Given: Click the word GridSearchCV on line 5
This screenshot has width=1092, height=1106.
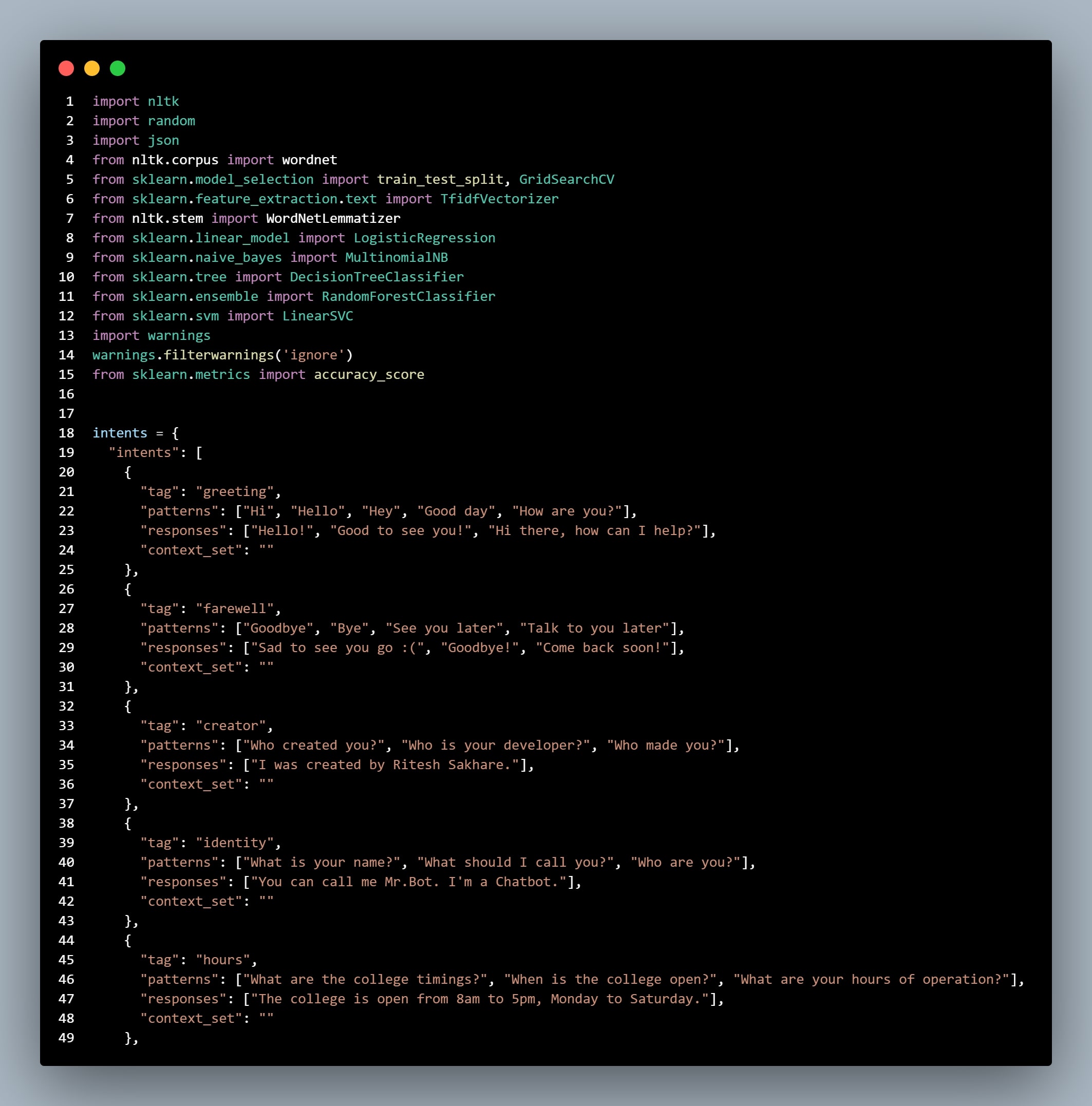Looking at the screenshot, I should pyautogui.click(x=567, y=180).
